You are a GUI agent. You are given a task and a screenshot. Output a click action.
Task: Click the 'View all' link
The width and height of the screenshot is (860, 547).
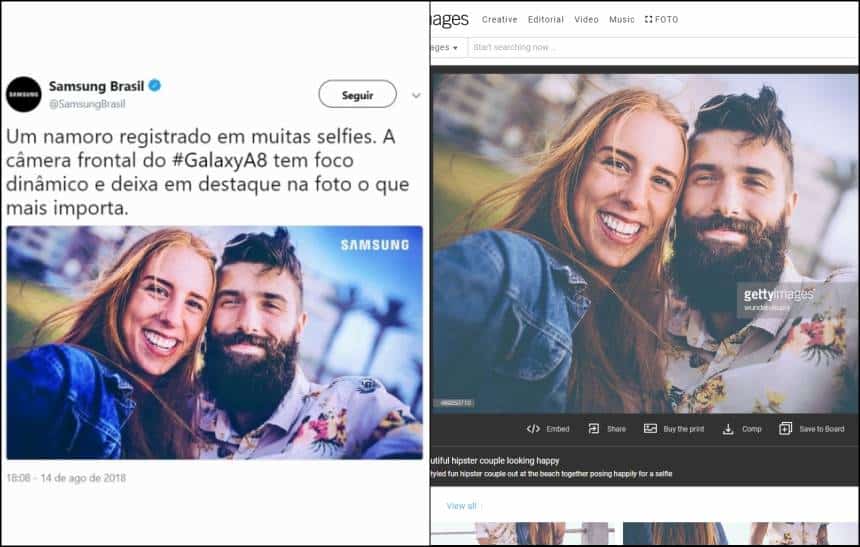461,506
